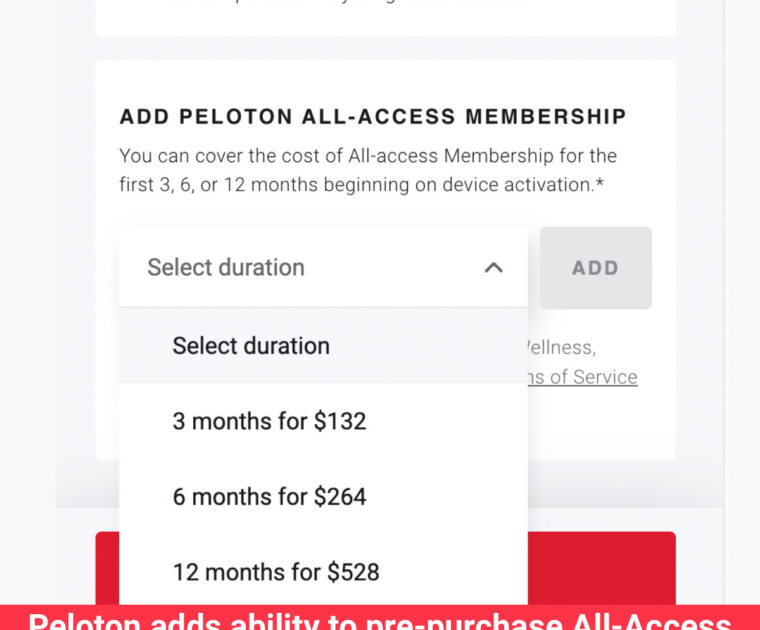The width and height of the screenshot is (760, 630).
Task: Click the 'Add Peloton All-Access Membership' heading
Action: (373, 117)
